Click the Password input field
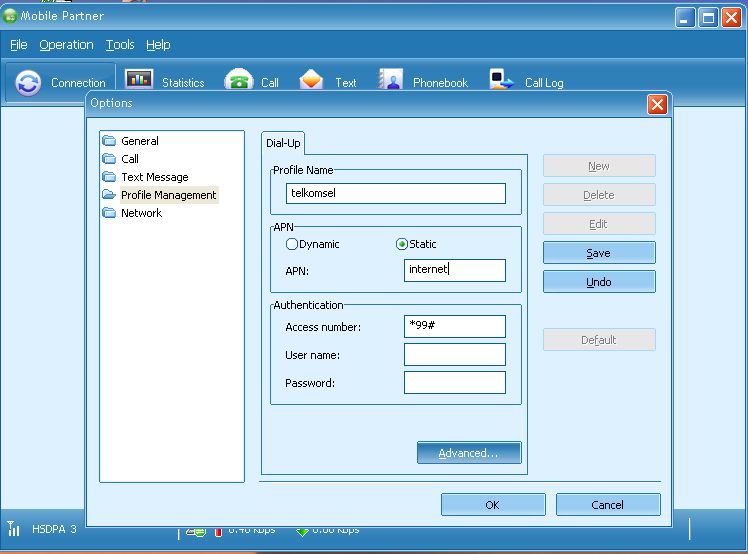Screen dimensions: 748x554 pos(455,383)
